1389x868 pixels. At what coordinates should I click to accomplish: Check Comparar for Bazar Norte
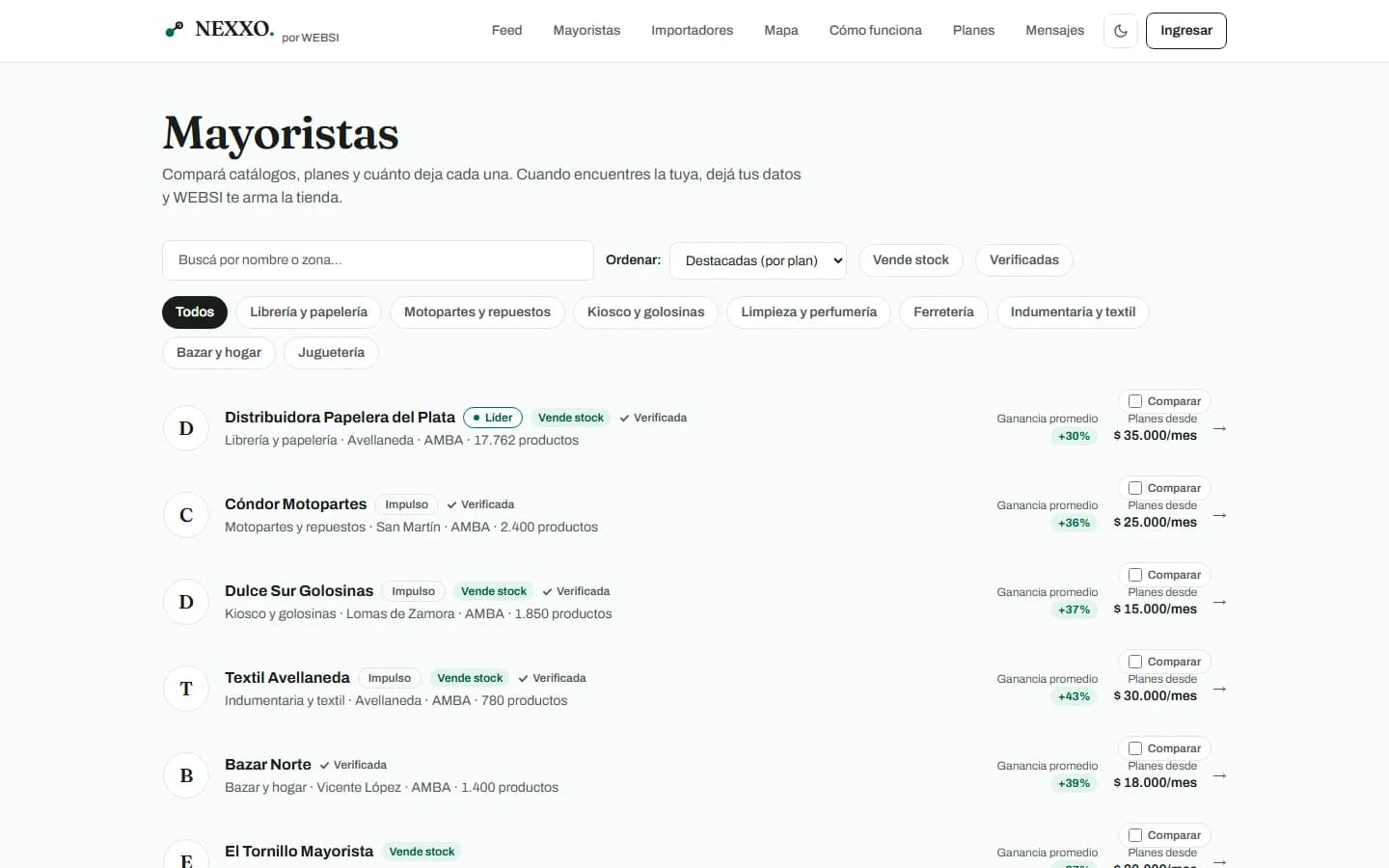point(1135,748)
